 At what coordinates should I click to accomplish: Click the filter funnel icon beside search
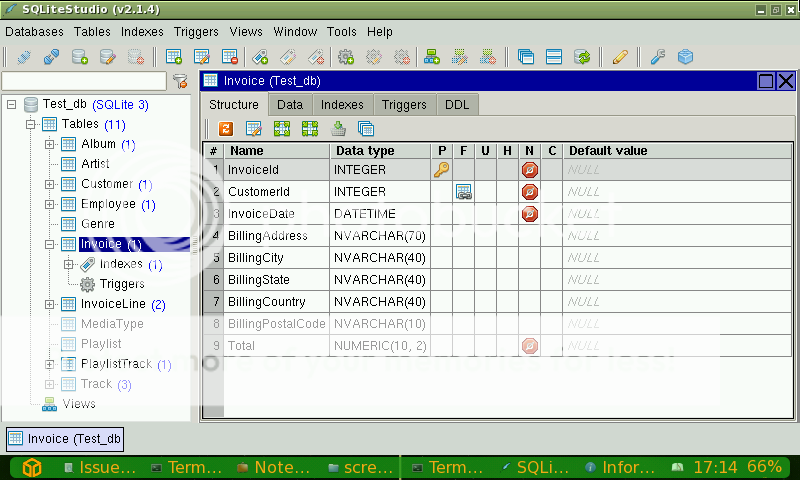click(x=180, y=81)
